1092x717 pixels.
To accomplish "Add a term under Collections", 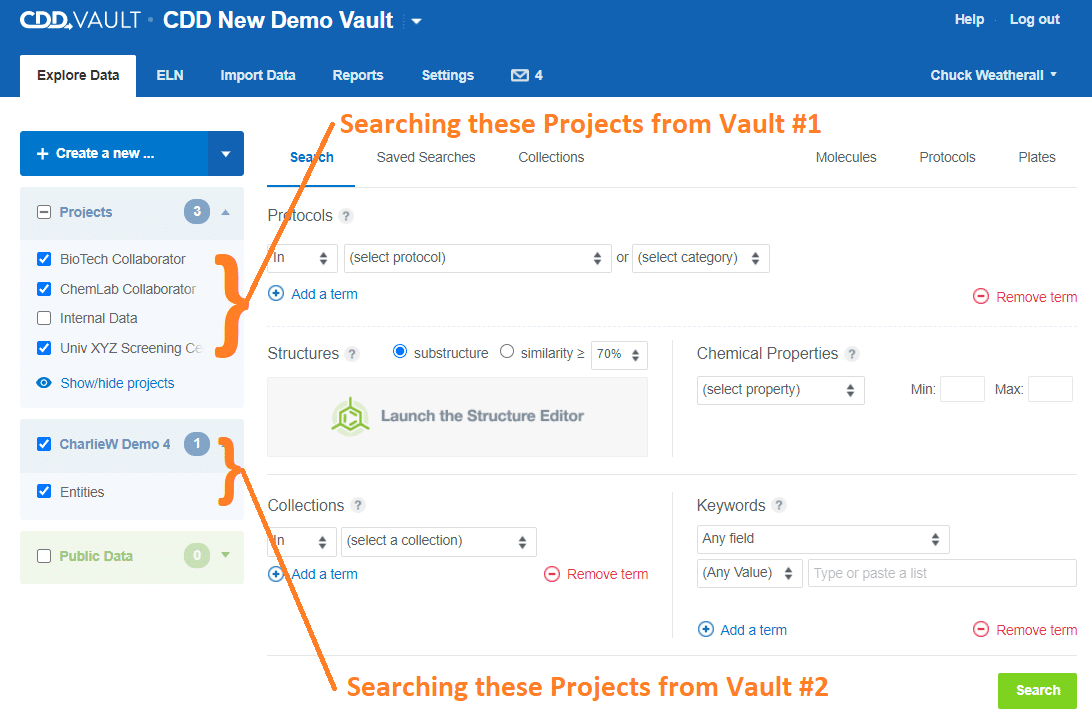I will (313, 574).
